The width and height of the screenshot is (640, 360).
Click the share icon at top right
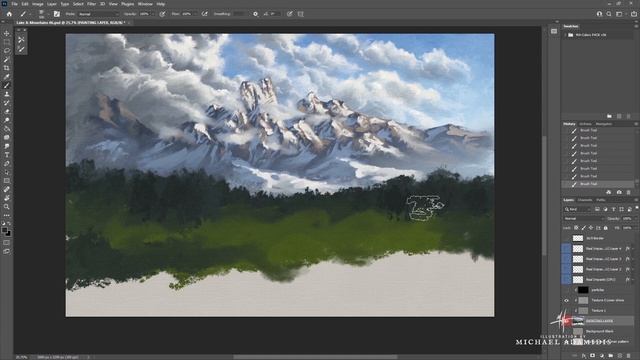pos(634,14)
